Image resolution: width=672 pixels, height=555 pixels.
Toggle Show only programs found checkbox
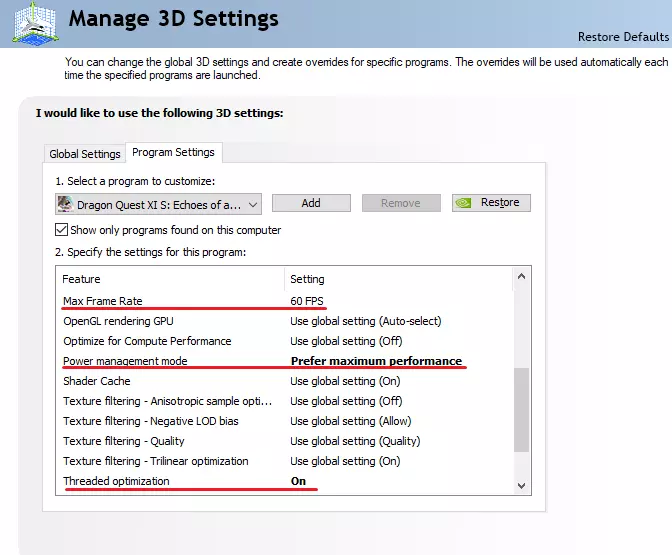click(x=62, y=230)
